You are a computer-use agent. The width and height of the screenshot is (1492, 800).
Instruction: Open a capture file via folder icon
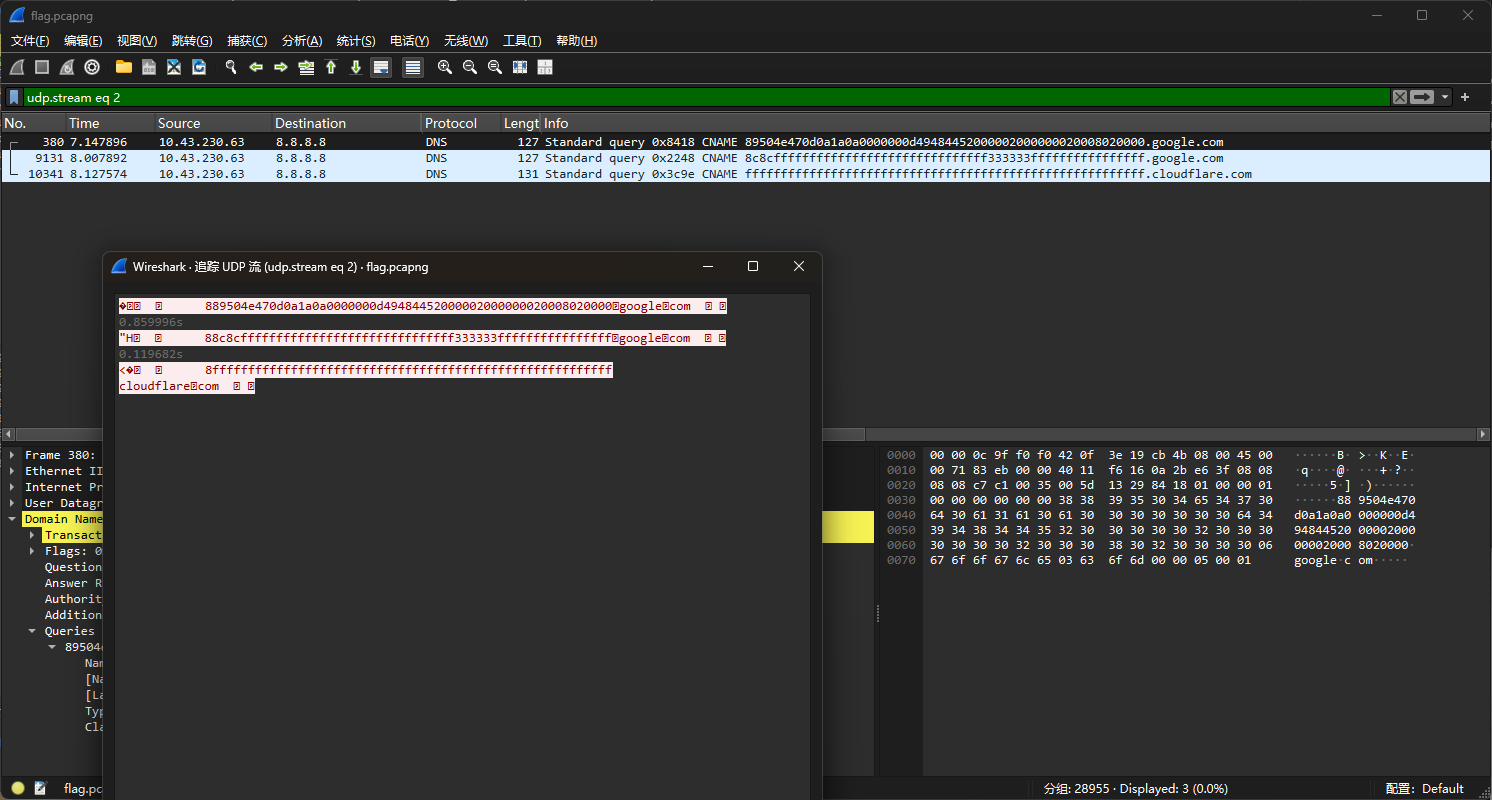click(x=124, y=67)
